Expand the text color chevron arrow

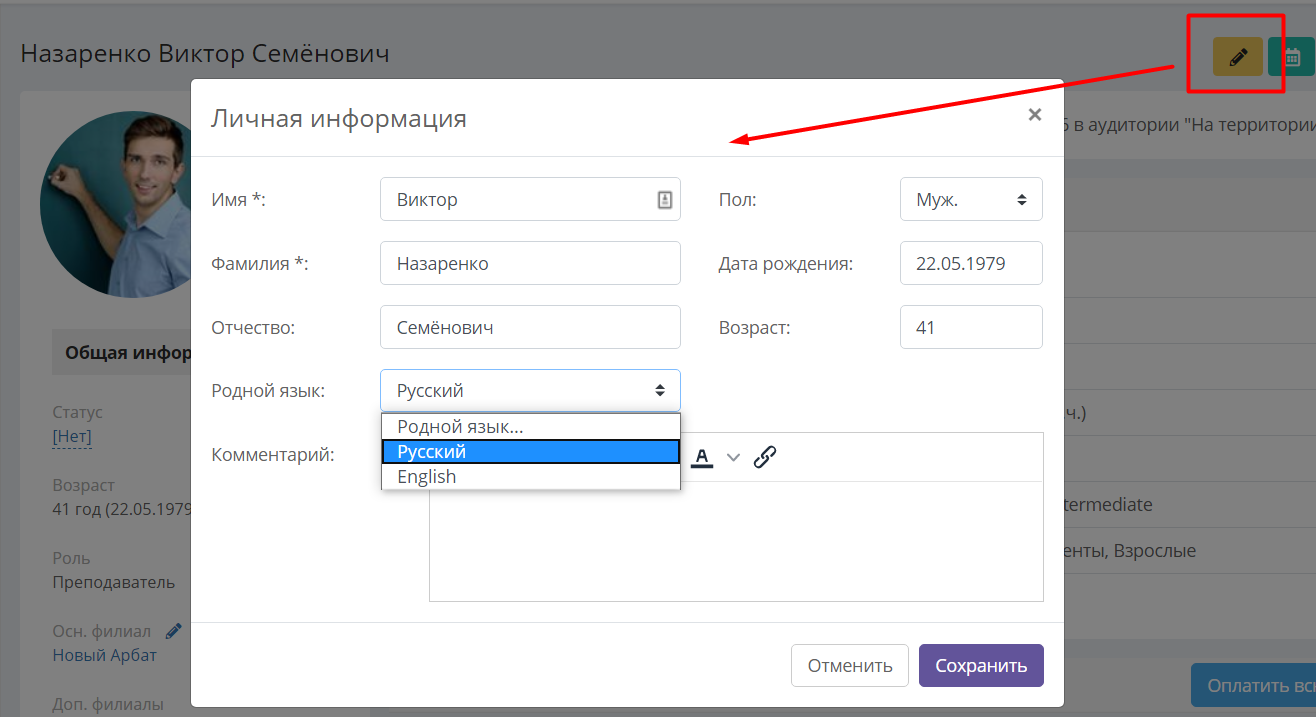coord(733,457)
